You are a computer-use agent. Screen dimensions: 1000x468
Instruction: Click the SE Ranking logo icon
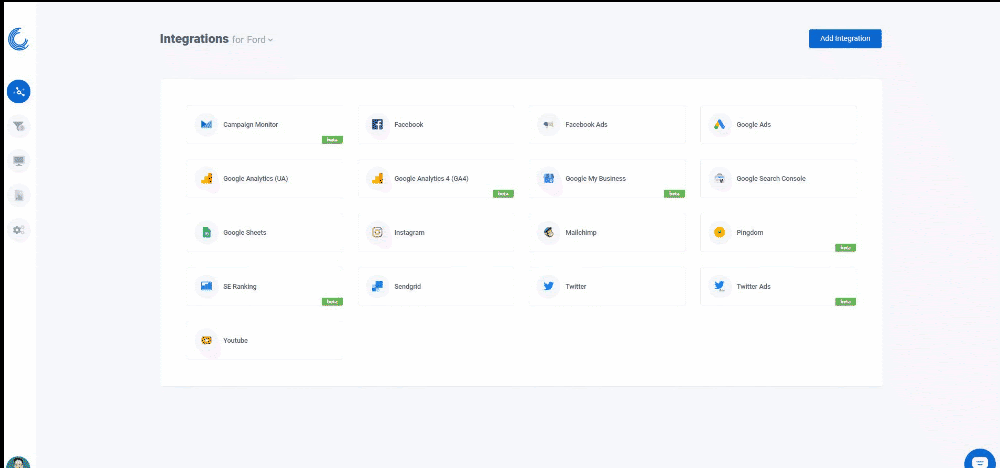click(x=207, y=287)
